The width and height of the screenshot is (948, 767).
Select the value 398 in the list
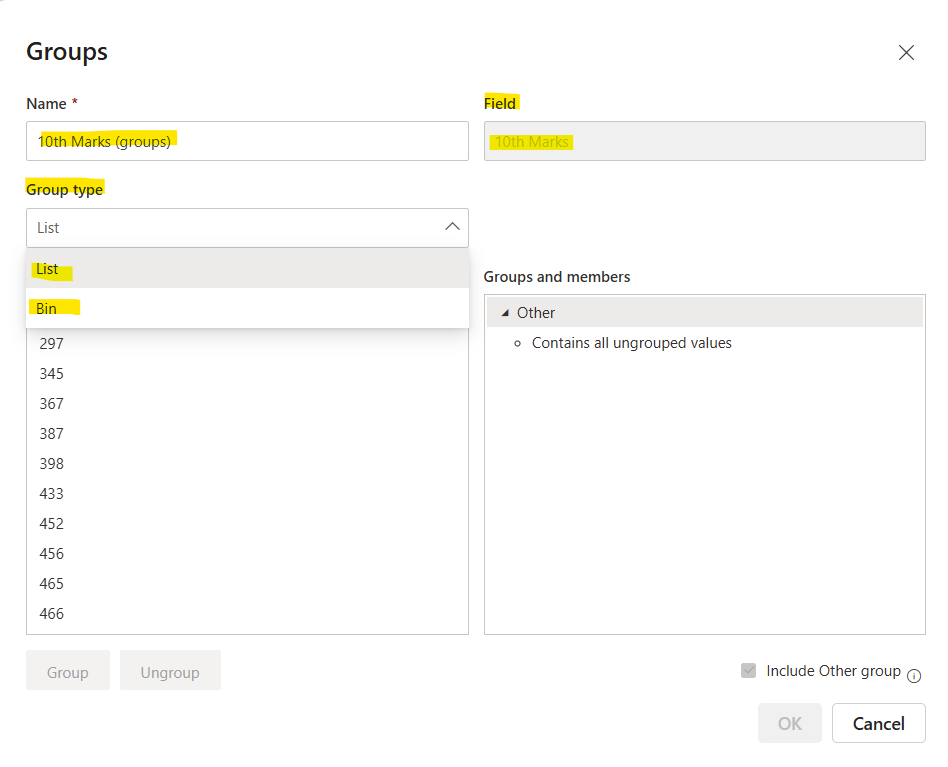click(x=51, y=463)
